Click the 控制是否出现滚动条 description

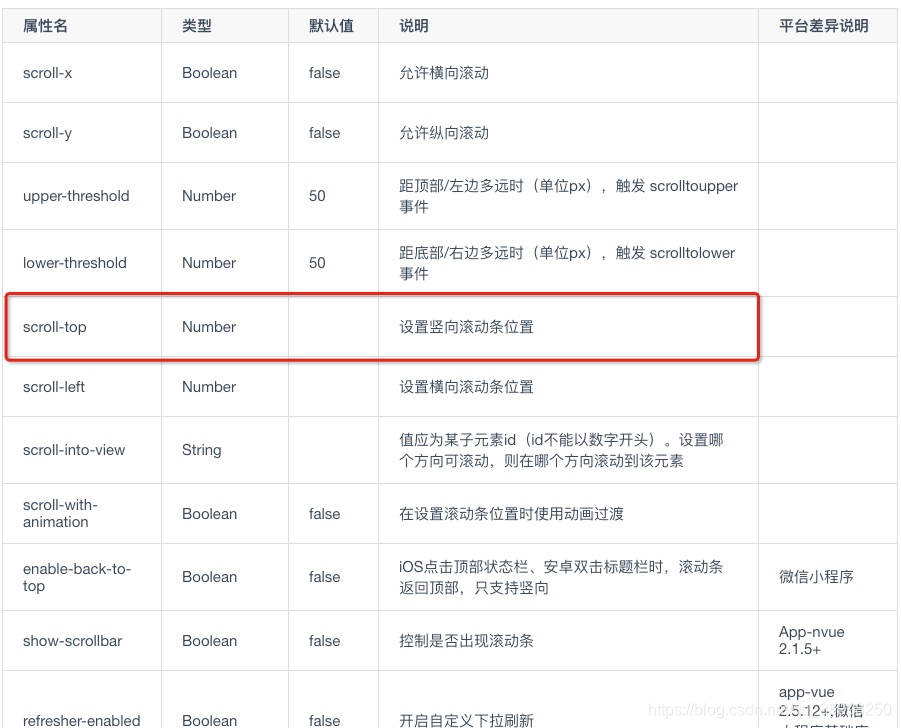pyautogui.click(x=467, y=641)
